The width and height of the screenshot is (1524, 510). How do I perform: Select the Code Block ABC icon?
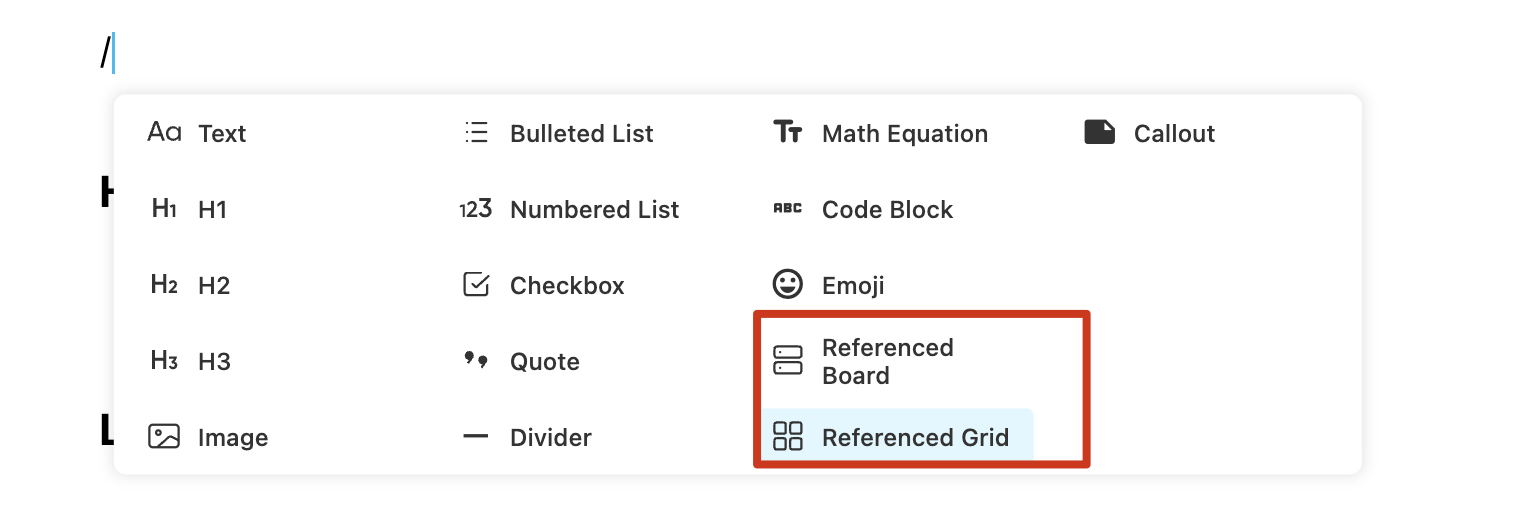pos(788,209)
